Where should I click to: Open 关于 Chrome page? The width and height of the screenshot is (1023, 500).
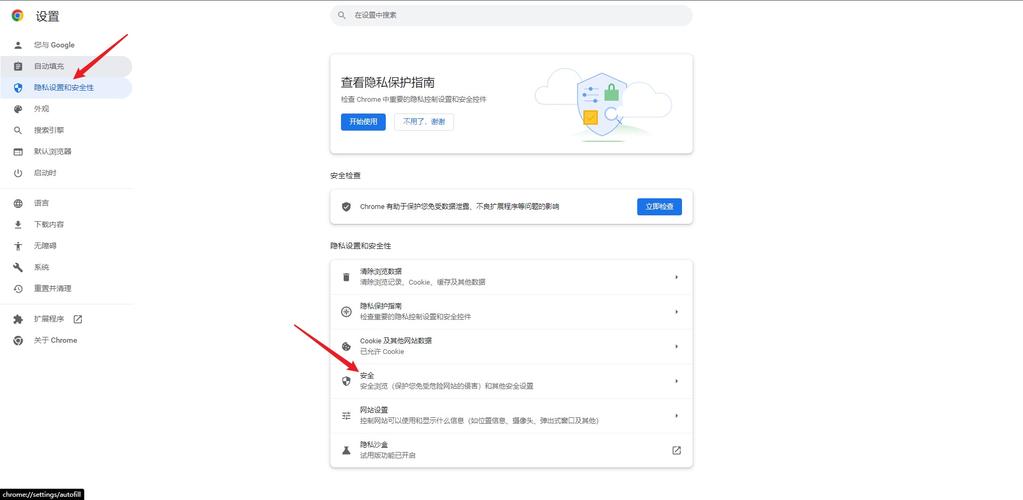pos(66,340)
